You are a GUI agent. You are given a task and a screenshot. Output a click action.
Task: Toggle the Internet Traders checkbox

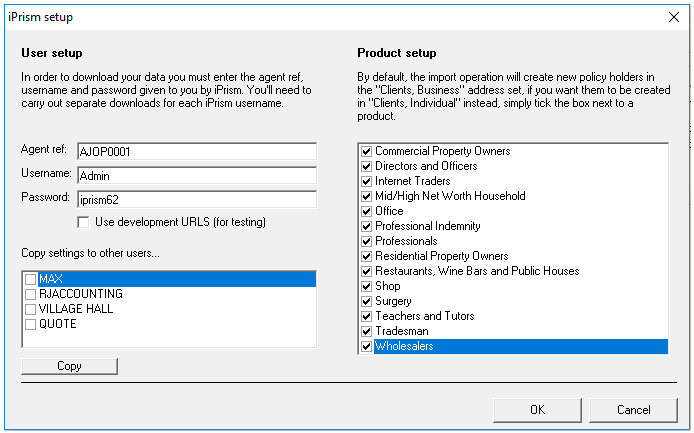366,181
